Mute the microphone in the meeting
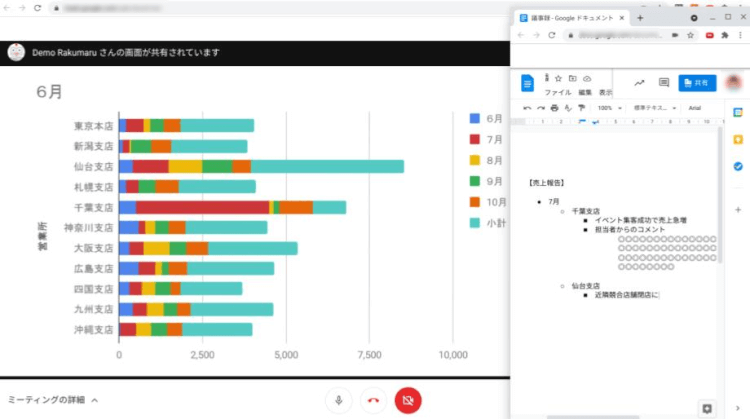This screenshot has width=750, height=419. click(x=338, y=400)
